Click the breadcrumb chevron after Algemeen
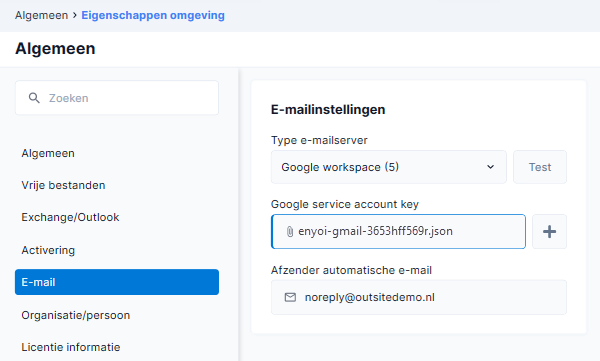This screenshot has height=361, width=600. [x=75, y=15]
